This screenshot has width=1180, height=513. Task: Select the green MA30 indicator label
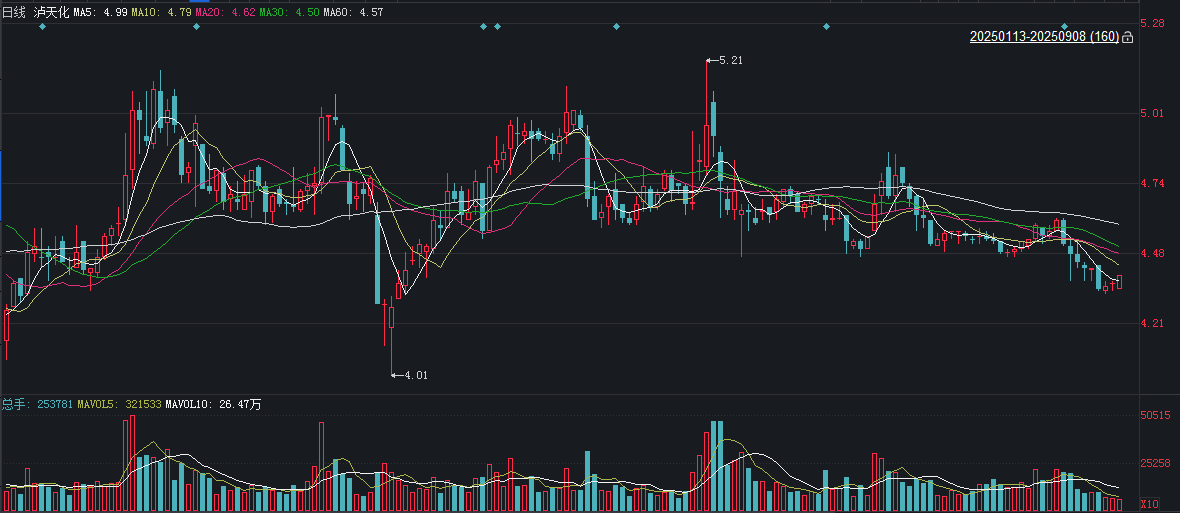289,11
